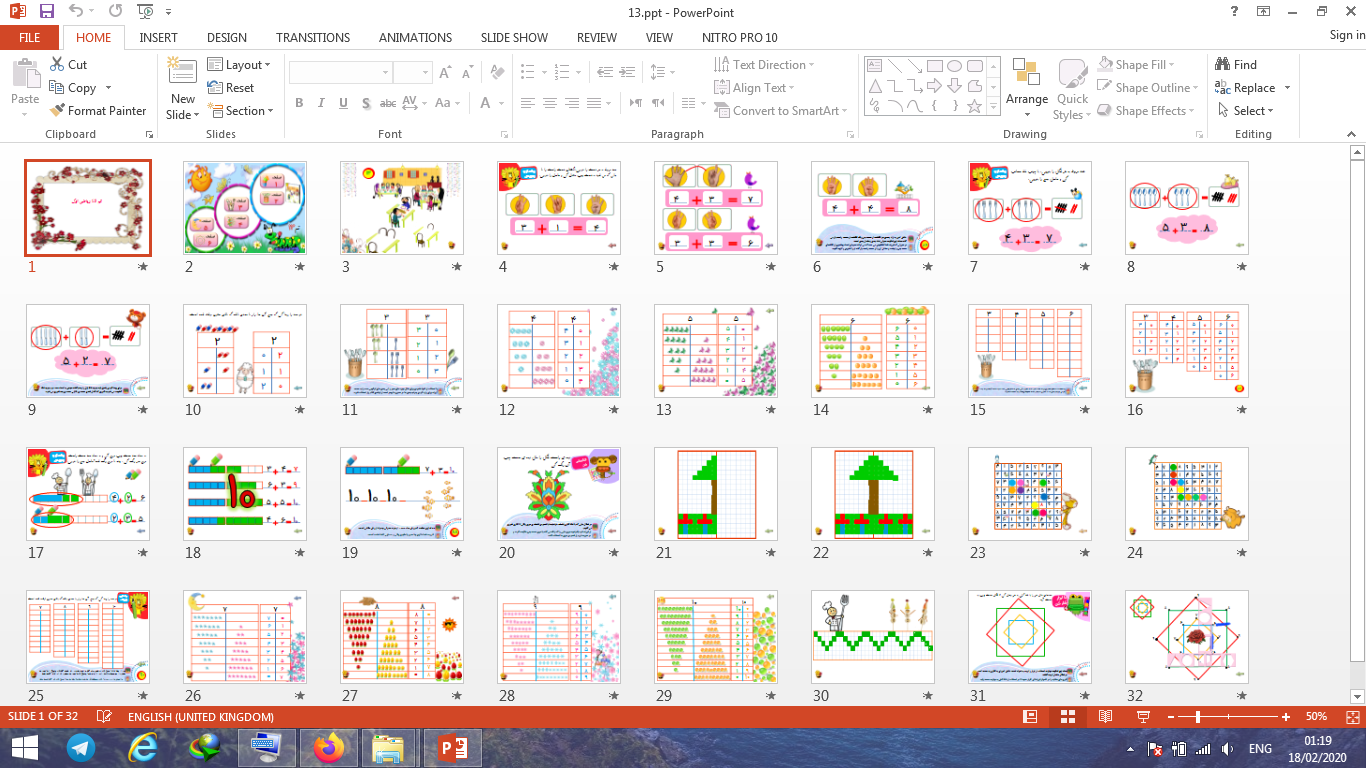Click the Save icon in title bar
The height and width of the screenshot is (768, 1366).
coord(47,12)
